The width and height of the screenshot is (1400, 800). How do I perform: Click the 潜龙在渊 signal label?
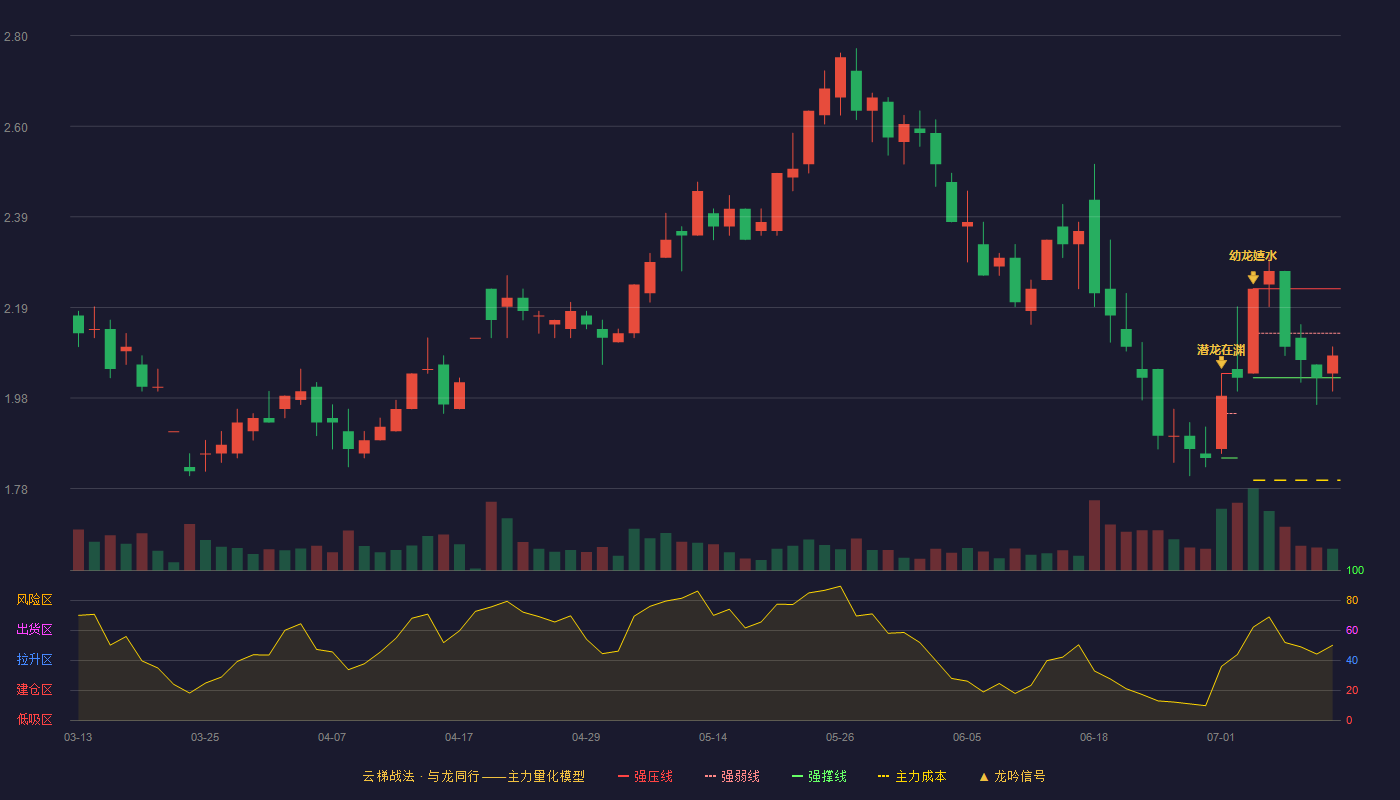1221,350
